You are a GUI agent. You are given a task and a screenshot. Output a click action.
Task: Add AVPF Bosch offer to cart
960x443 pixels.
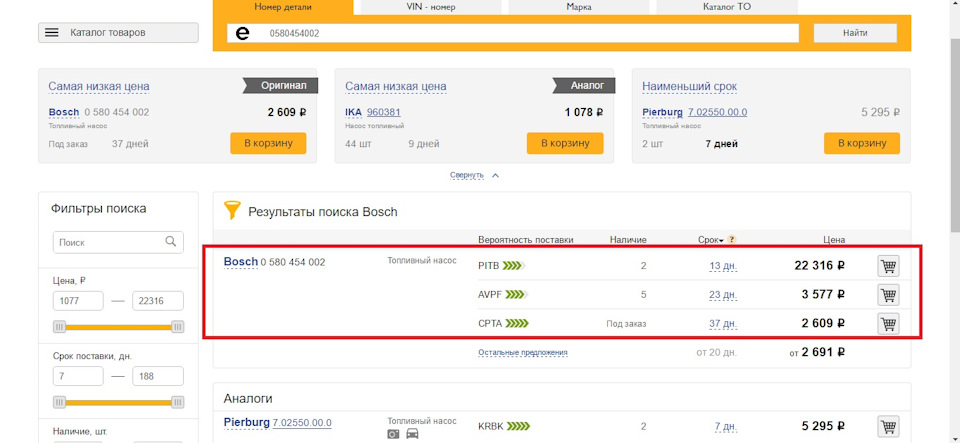pos(888,294)
